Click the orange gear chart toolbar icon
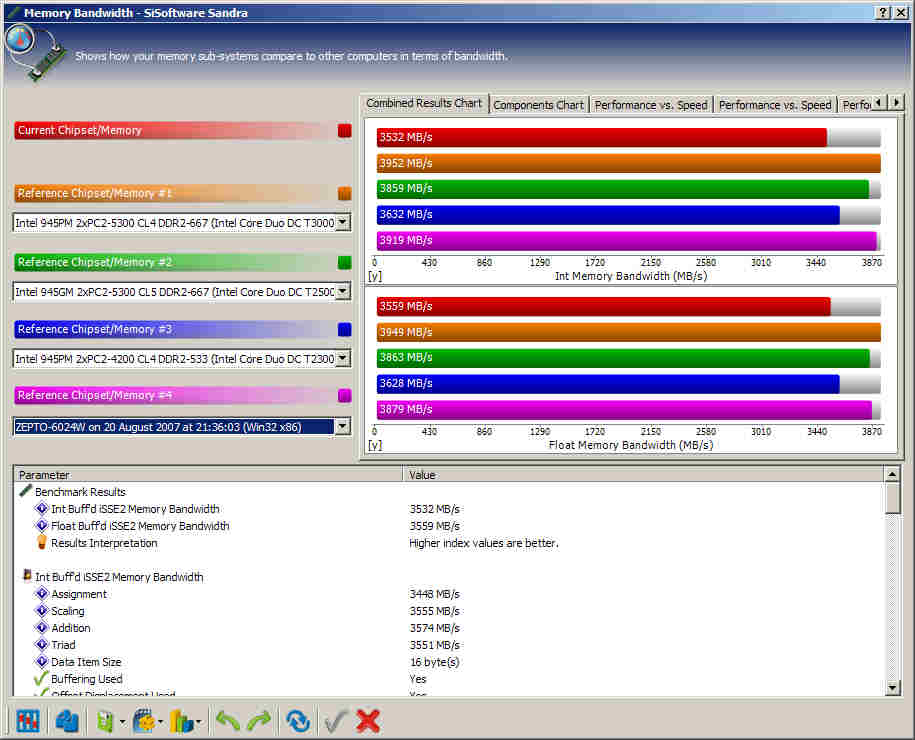This screenshot has width=915, height=740. point(144,720)
